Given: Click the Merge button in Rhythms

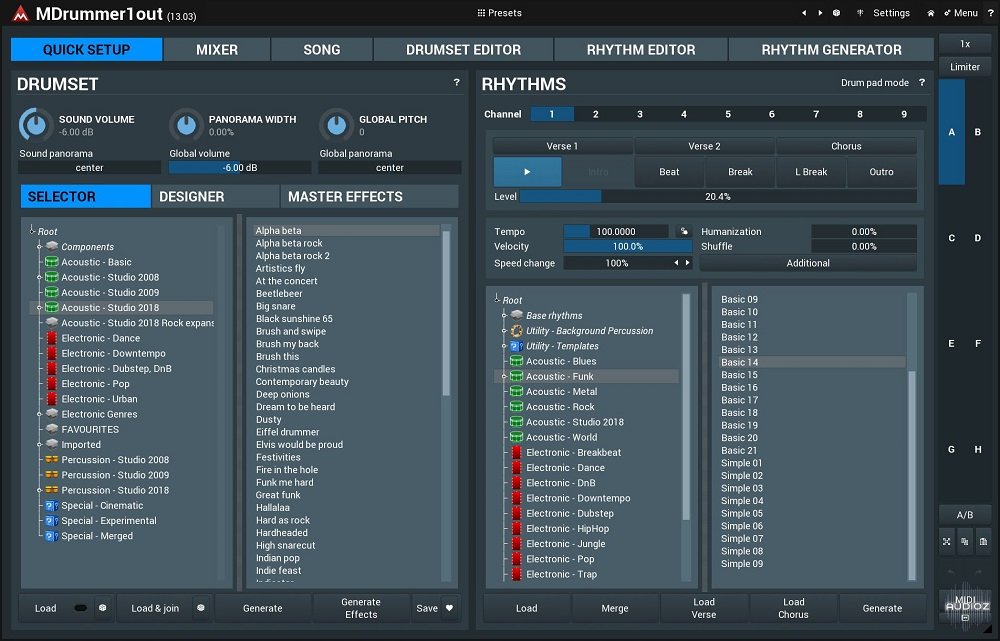Looking at the screenshot, I should point(615,608).
